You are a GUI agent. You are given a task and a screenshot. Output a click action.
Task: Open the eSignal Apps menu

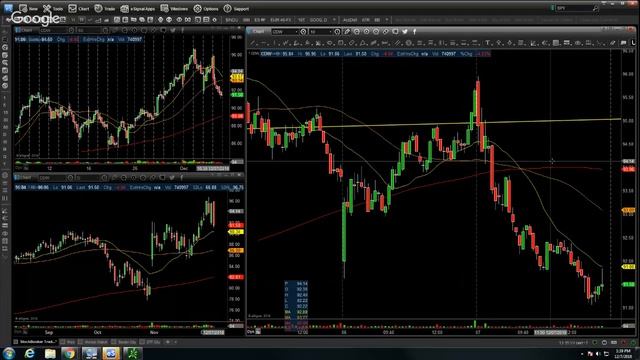point(138,8)
